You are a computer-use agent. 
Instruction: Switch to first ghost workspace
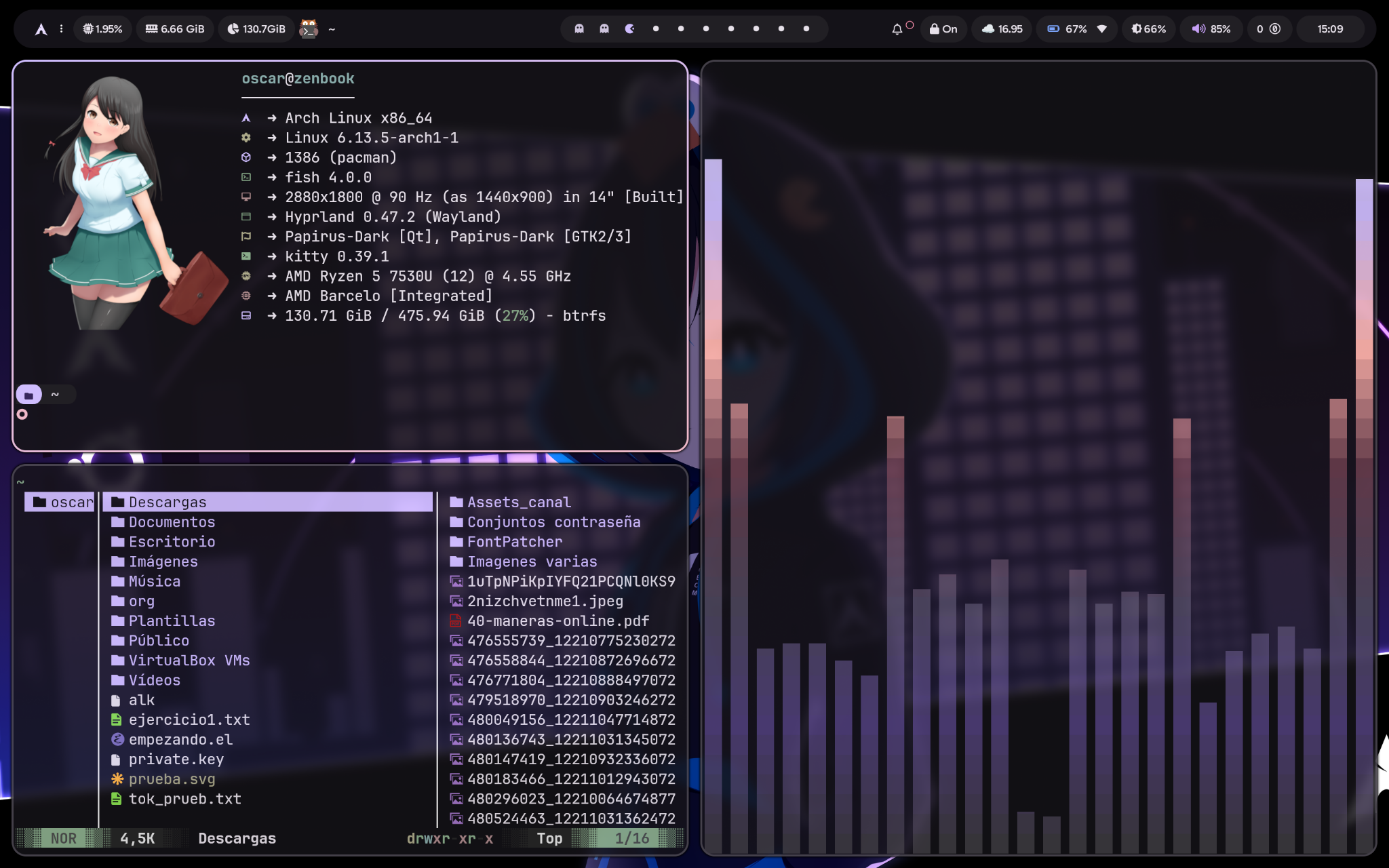[579, 29]
